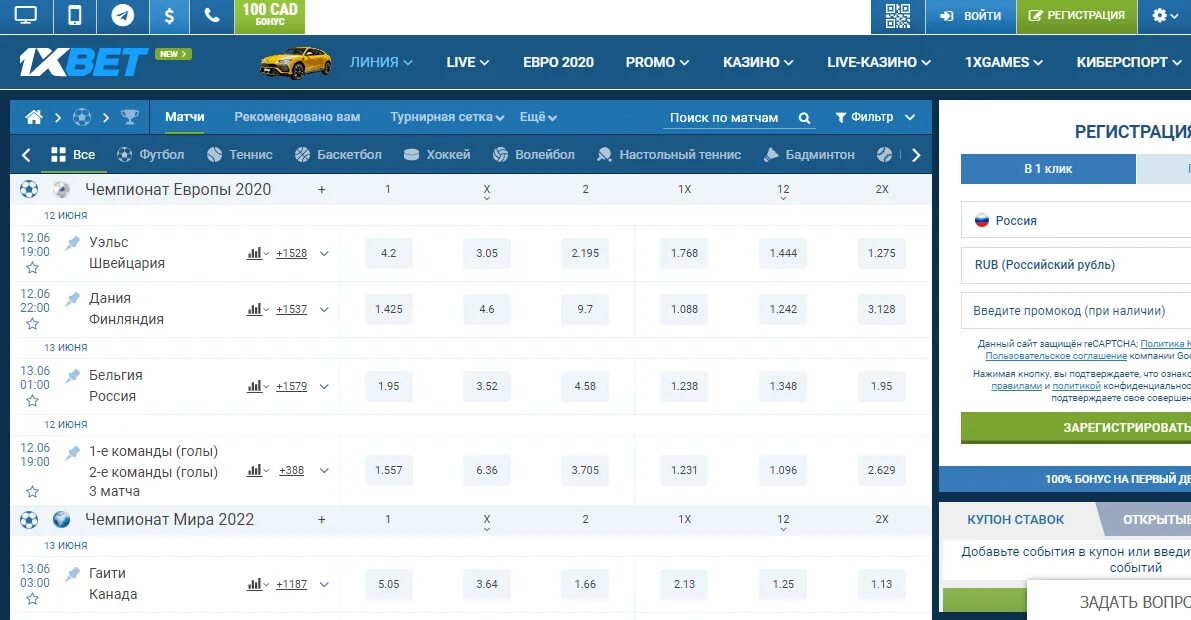Select odds 4.2 for Уэльс win
The width and height of the screenshot is (1191, 620).
(x=388, y=253)
